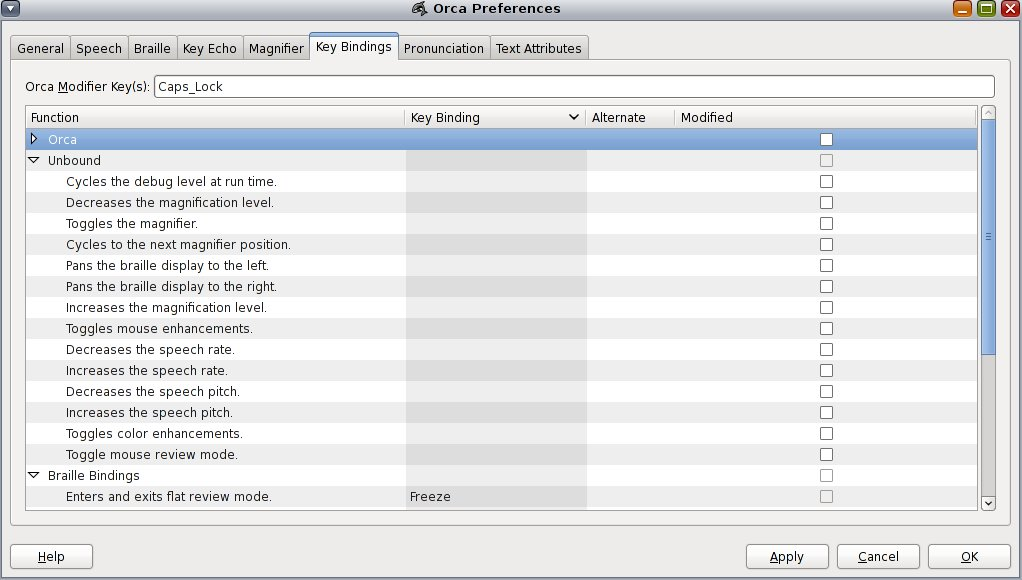The width and height of the screenshot is (1022, 580).
Task: Check Modified for Increases the speech rate
Action: pos(826,370)
